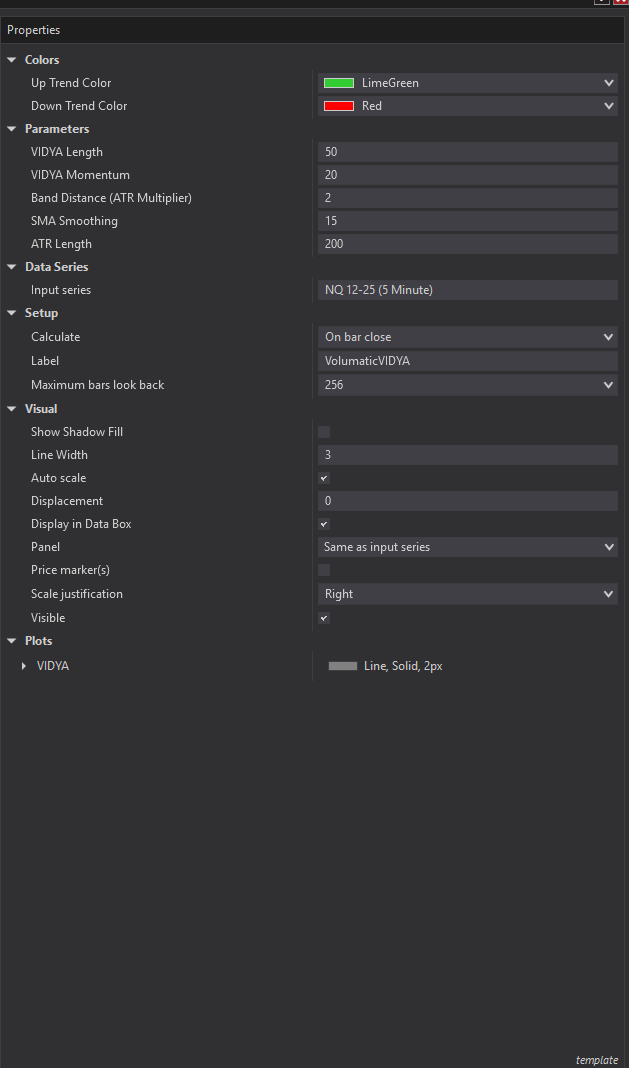Viewport: 629px width, 1068px height.
Task: Click the 'Show Shadow Fill' label
Action: coord(77,432)
